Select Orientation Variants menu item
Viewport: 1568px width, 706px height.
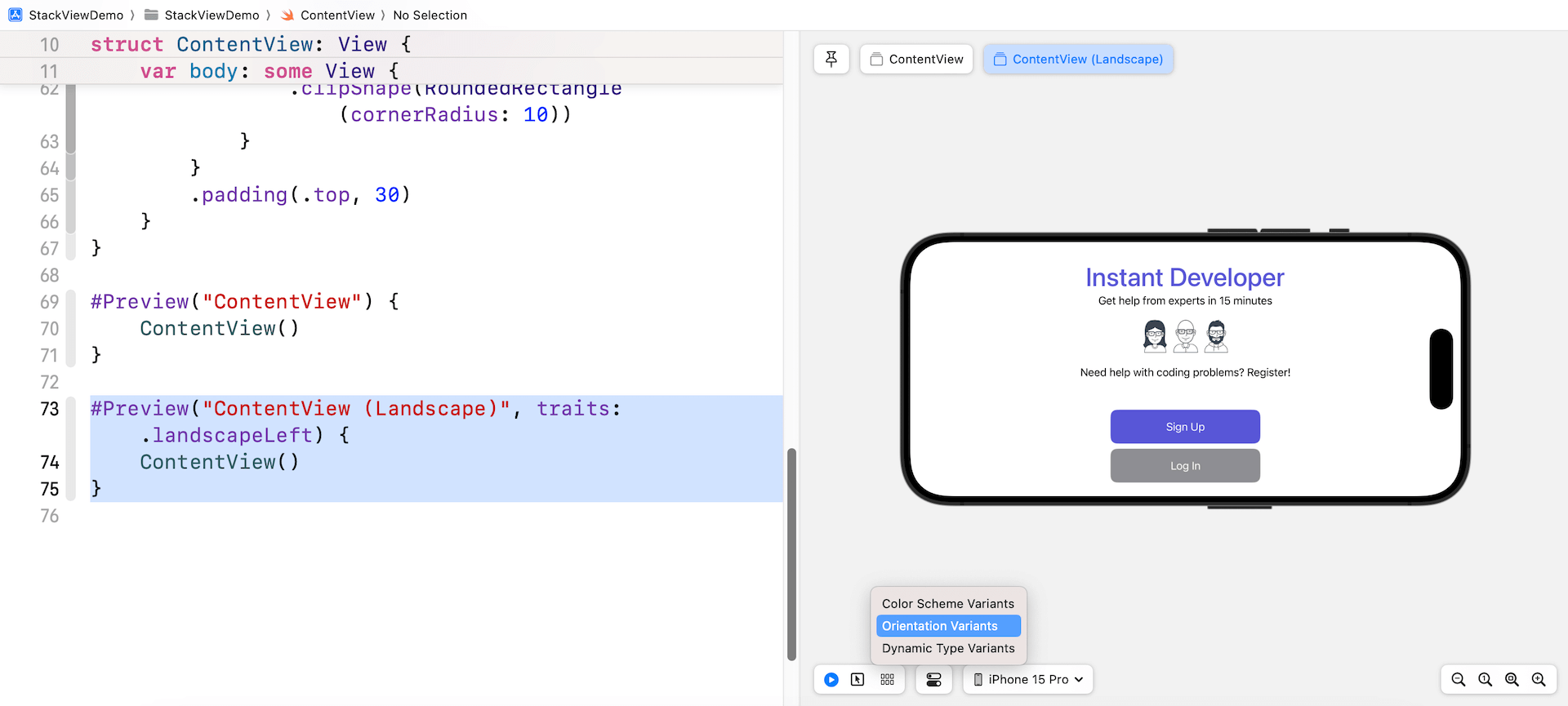pos(947,626)
